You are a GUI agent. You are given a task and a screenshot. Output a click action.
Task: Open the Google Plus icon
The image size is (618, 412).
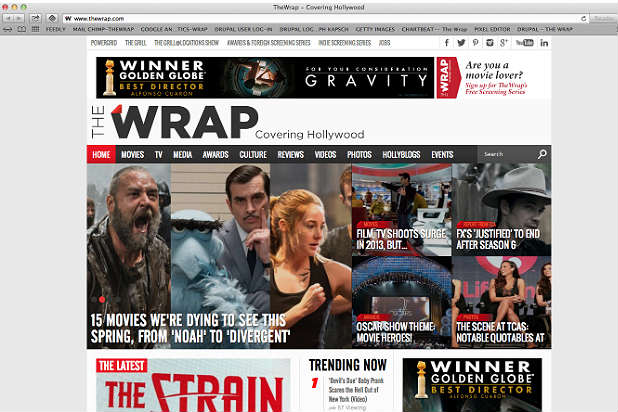coord(503,43)
